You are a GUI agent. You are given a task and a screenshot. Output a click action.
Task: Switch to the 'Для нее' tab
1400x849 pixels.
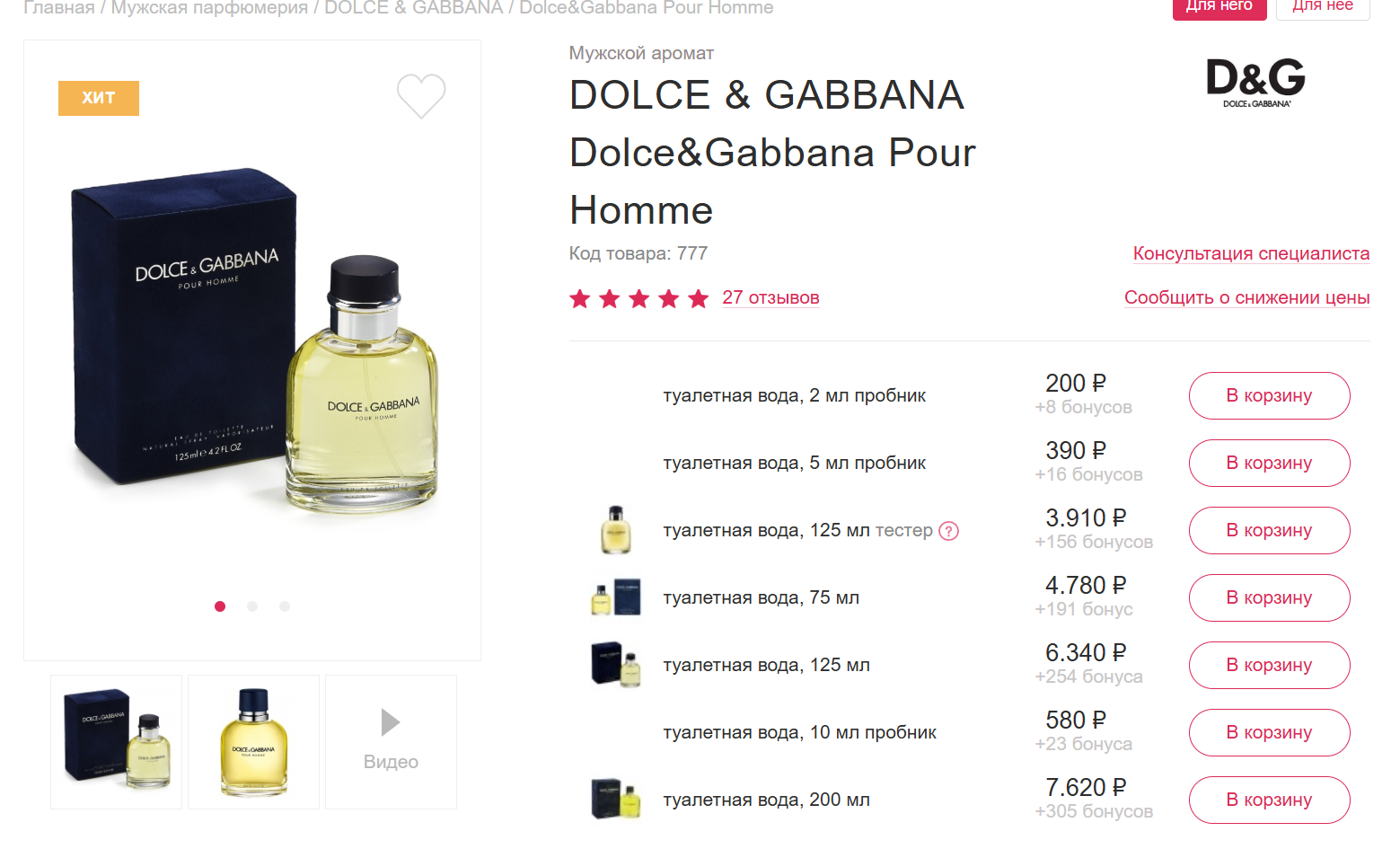(1322, 7)
